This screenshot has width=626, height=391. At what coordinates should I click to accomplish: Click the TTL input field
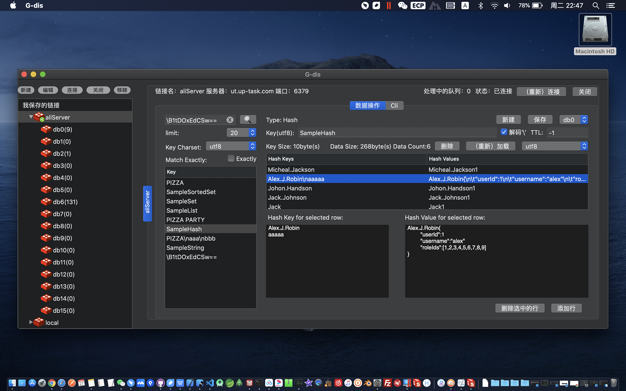[567, 133]
